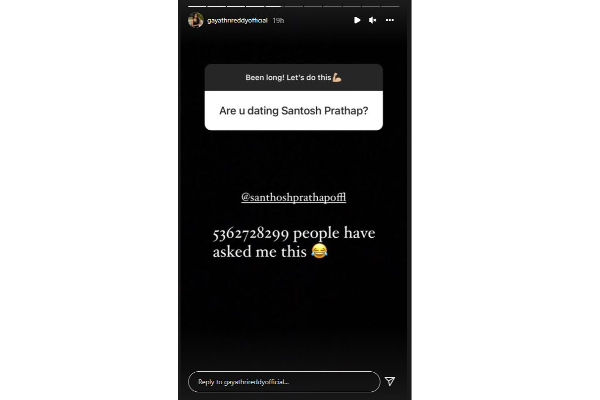The width and height of the screenshot is (600, 400).
Task: Select the sixth story progress segment
Action: coord(293,7)
